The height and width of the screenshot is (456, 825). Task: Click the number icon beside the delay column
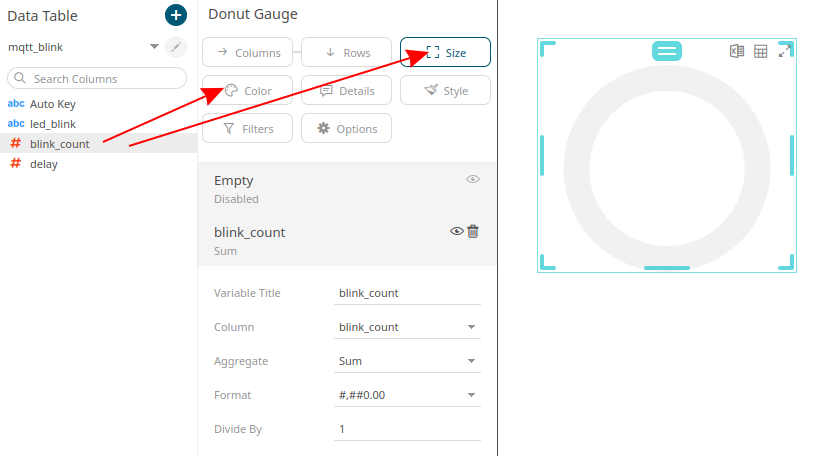coord(15,164)
